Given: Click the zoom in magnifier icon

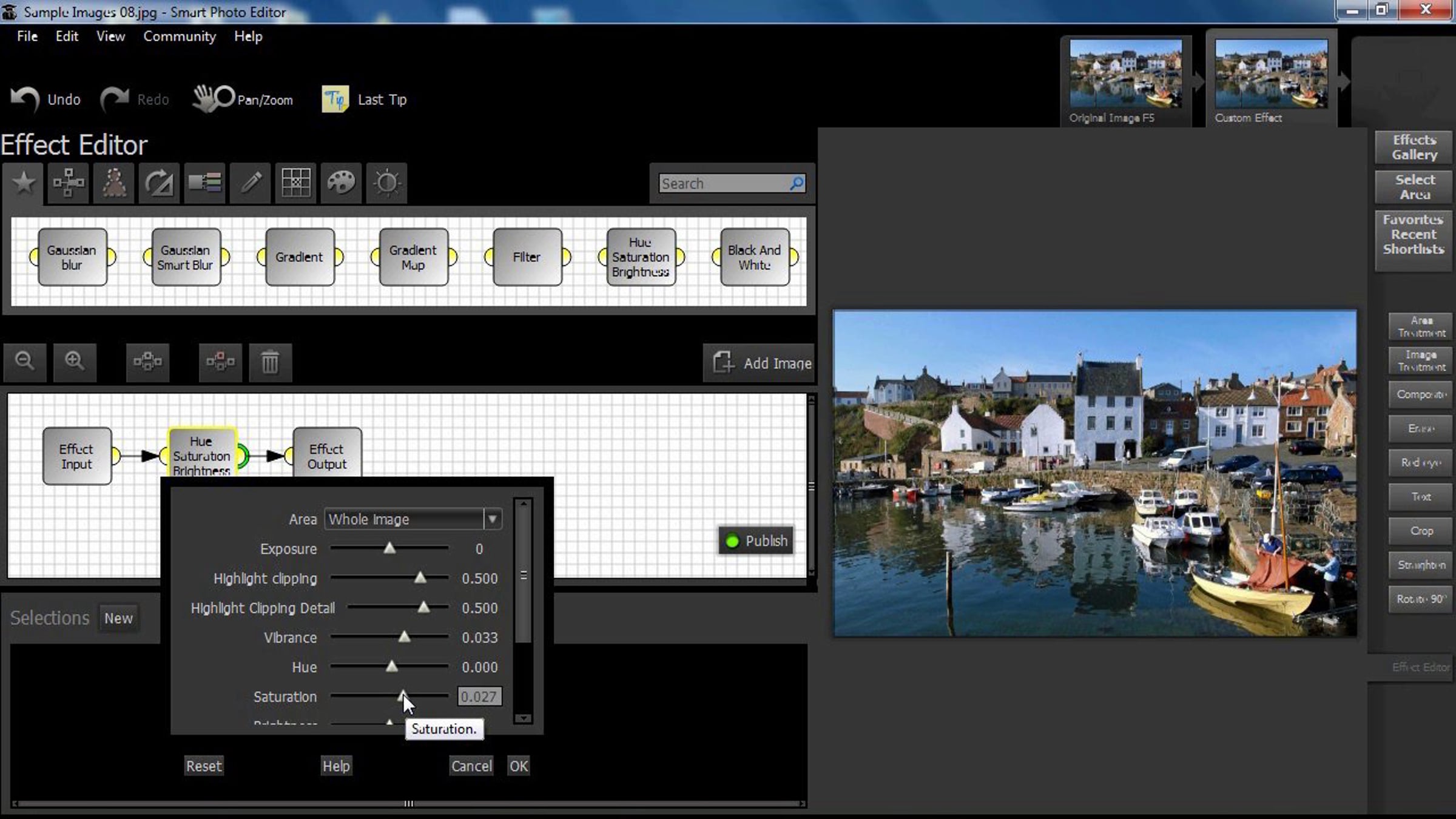Looking at the screenshot, I should point(75,362).
